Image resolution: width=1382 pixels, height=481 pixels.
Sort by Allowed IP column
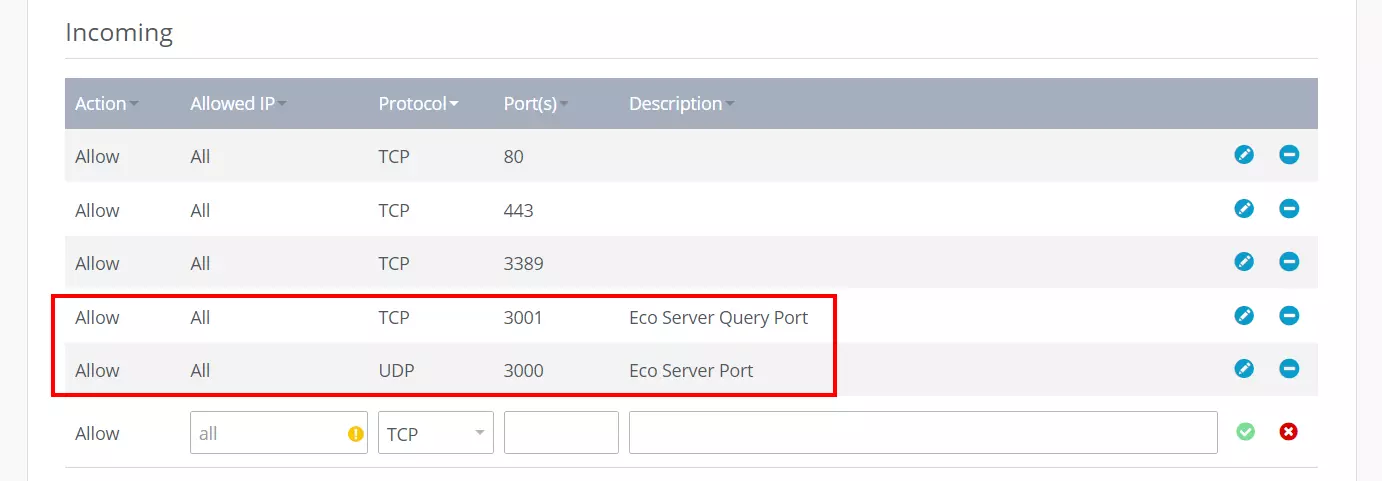(x=238, y=104)
